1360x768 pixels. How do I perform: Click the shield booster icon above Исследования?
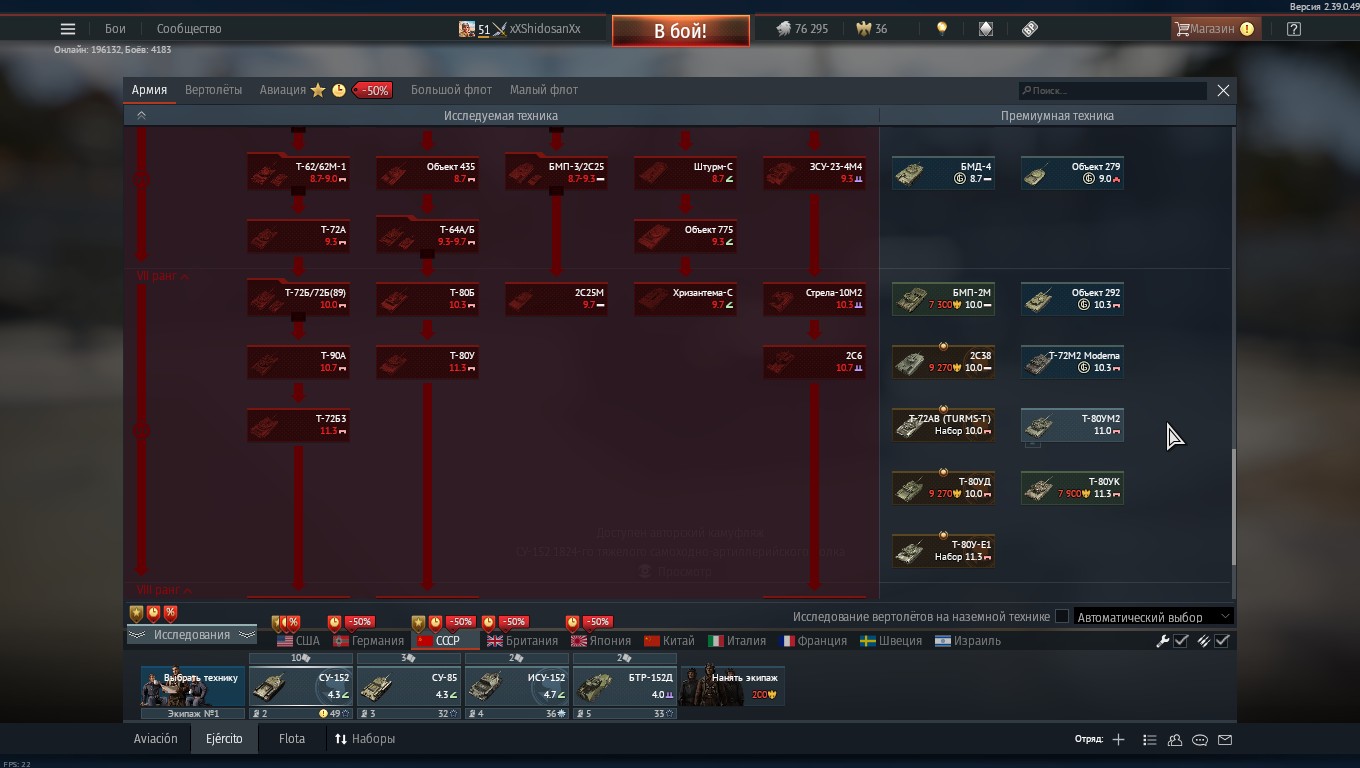click(x=137, y=613)
